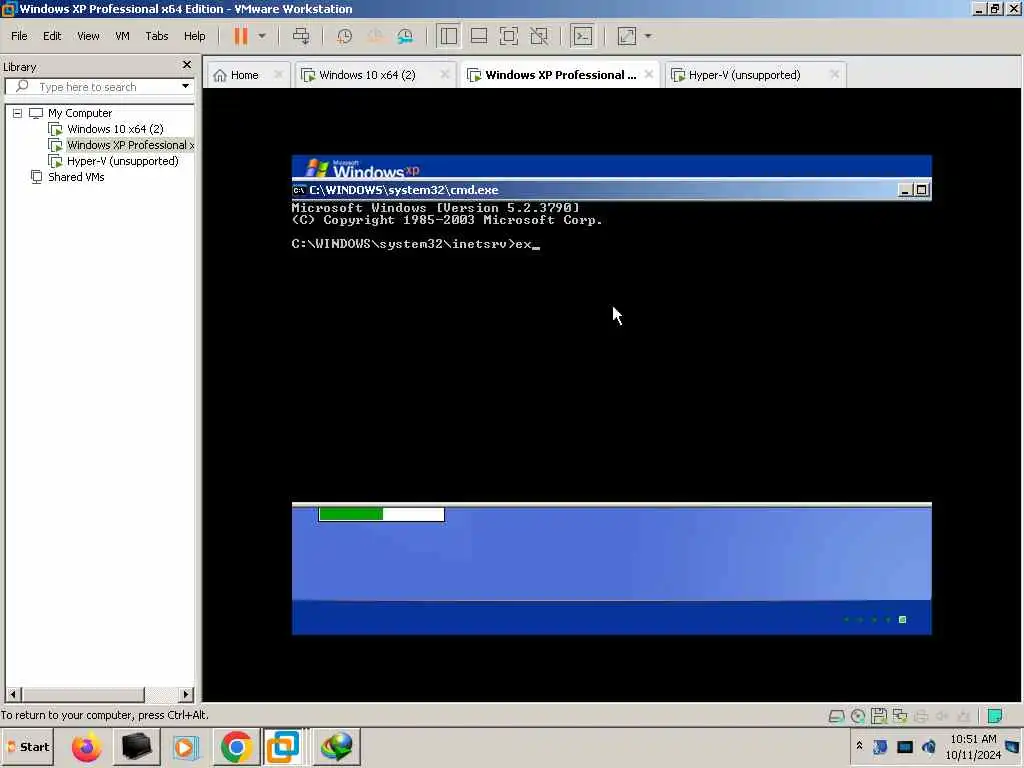
Task: Close the Windows 10 x64 (2) tab
Action: tap(445, 74)
